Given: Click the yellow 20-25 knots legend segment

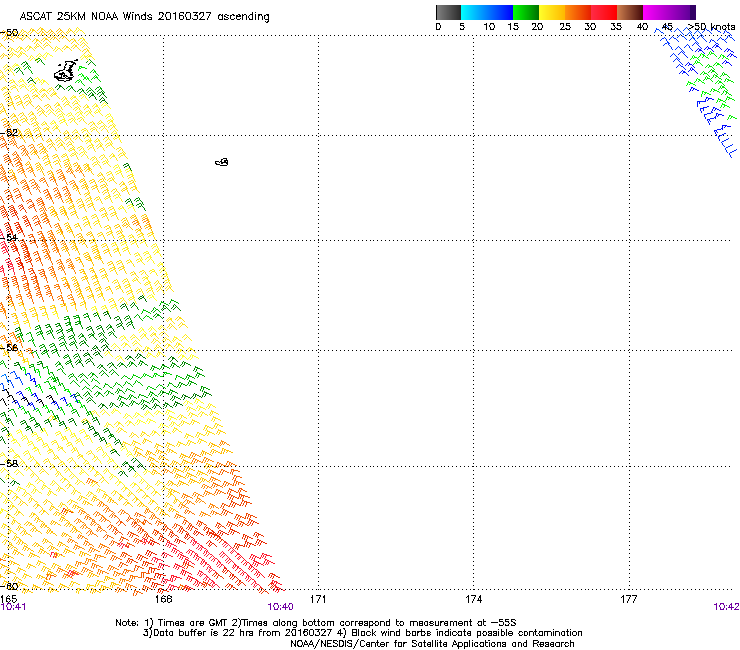Looking at the screenshot, I should click(552, 12).
